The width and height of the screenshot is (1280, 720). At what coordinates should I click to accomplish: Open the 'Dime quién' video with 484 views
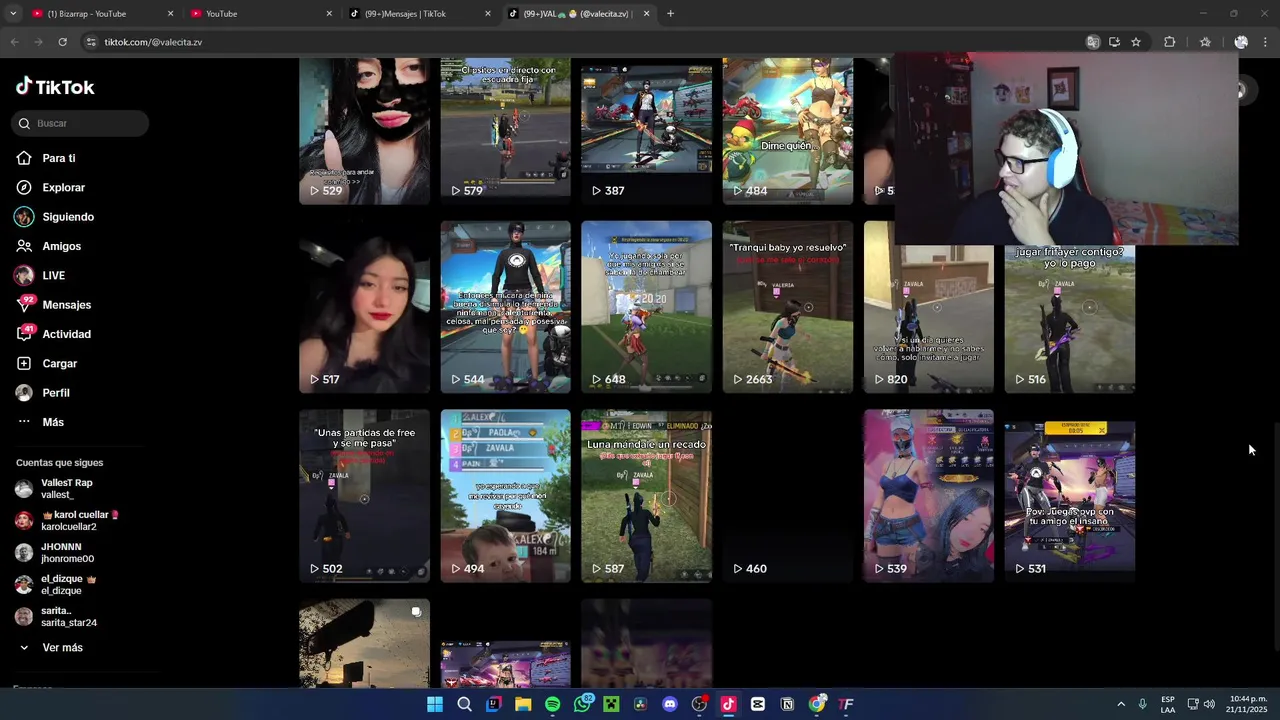pos(787,130)
